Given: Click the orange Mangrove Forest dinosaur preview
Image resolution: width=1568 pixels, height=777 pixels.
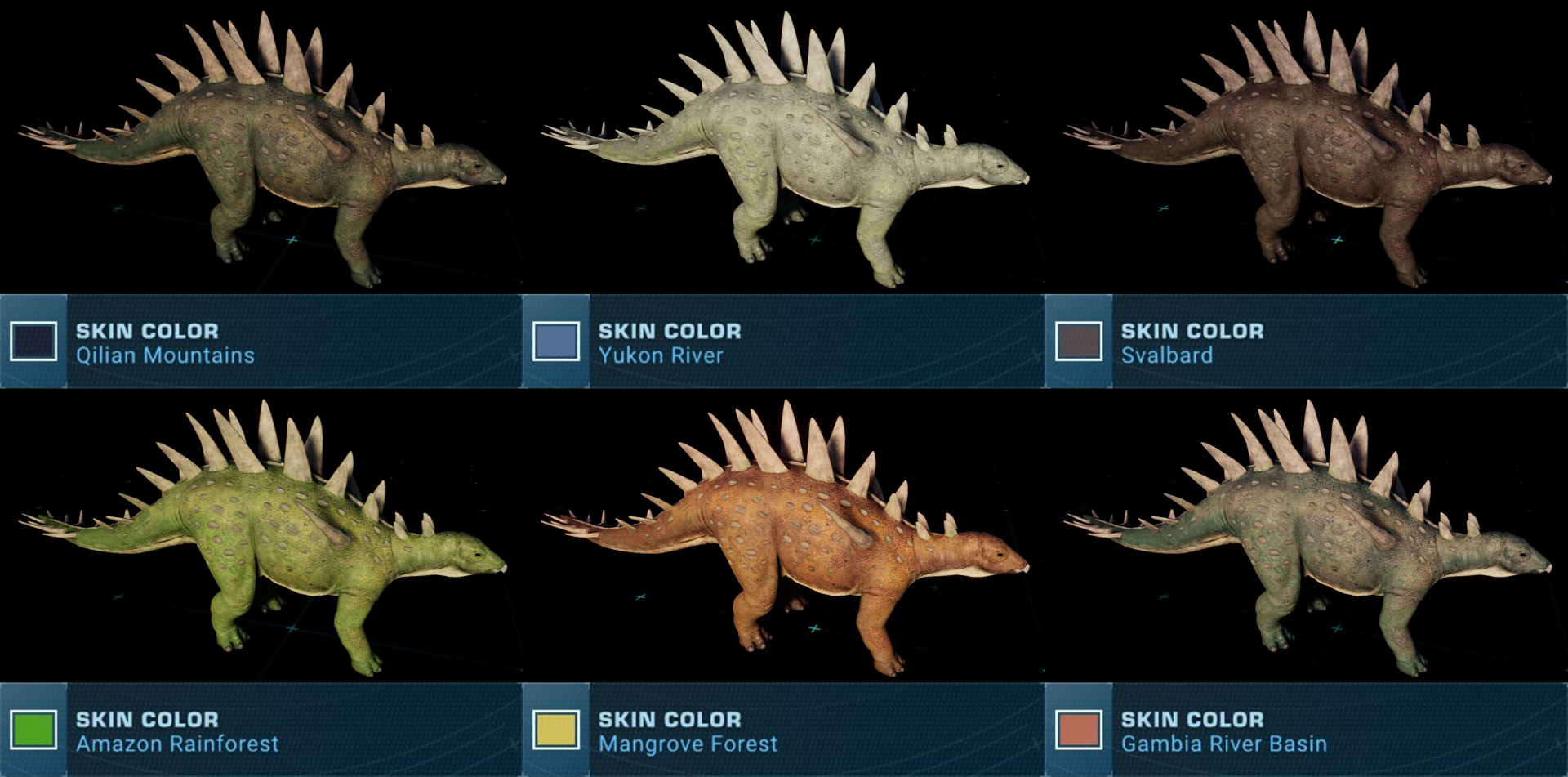Looking at the screenshot, I should (784, 539).
